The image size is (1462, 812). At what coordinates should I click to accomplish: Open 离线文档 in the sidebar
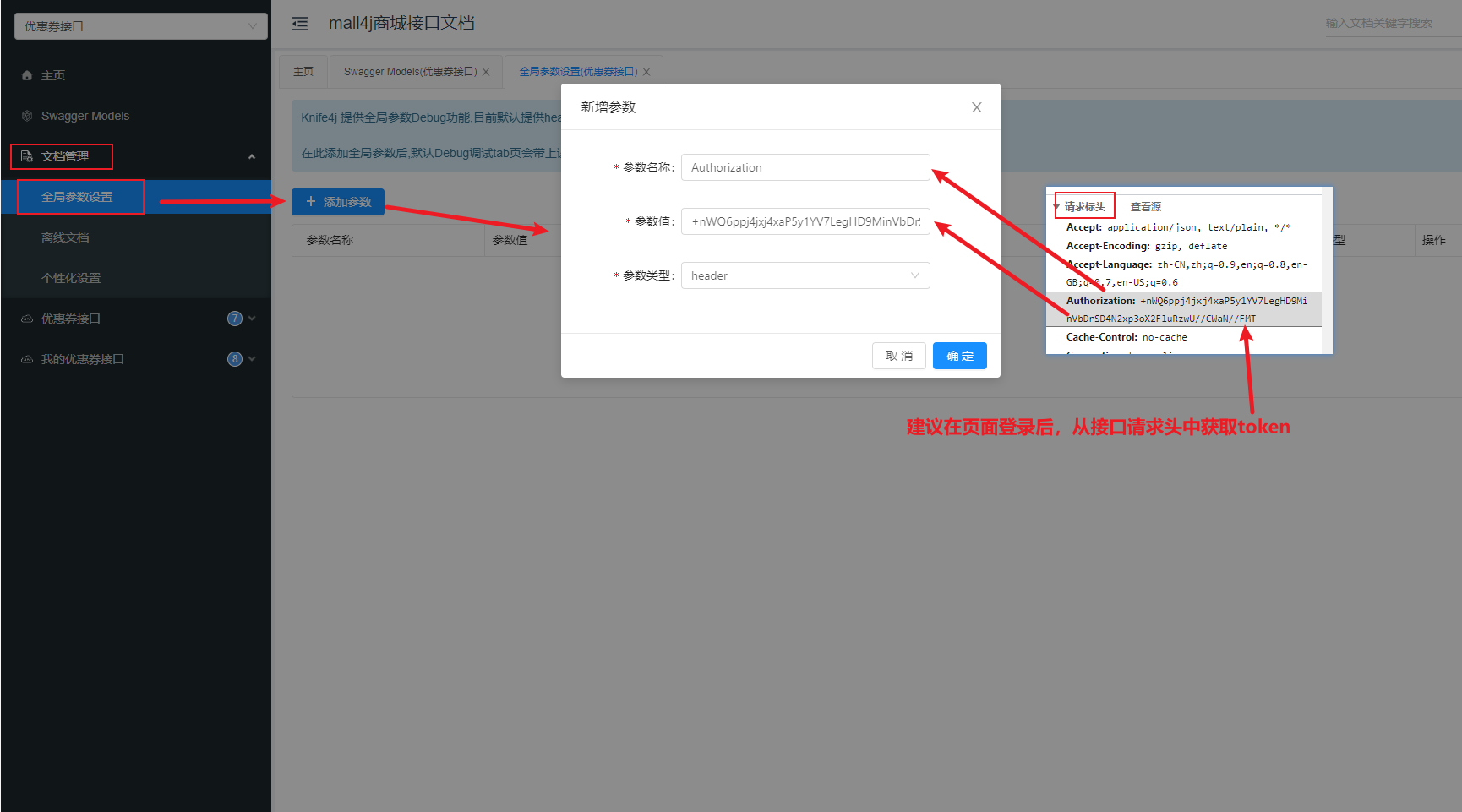coord(65,237)
